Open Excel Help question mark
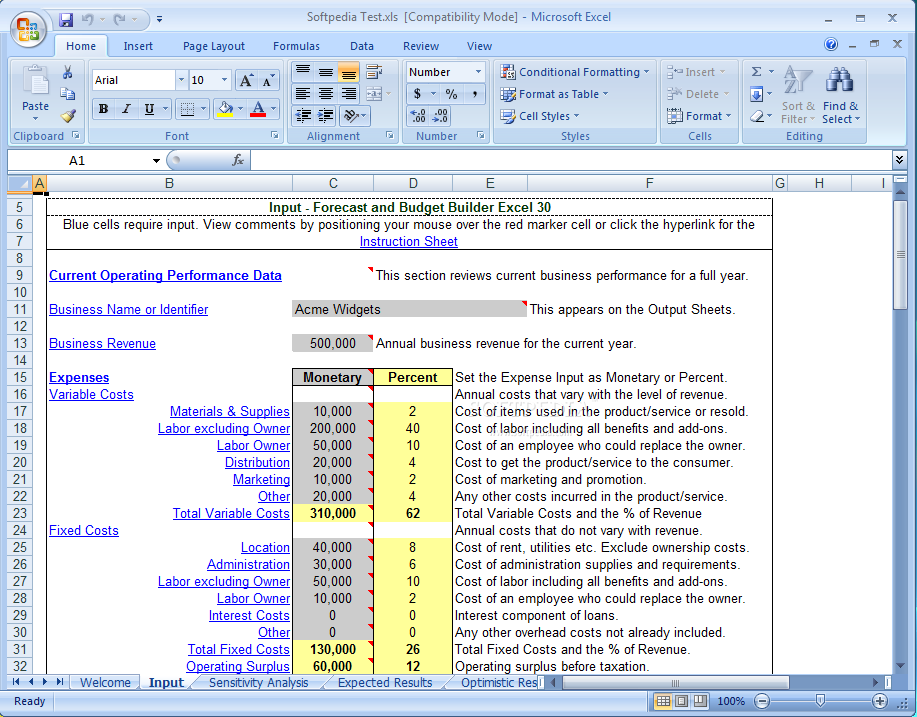 pos(830,44)
